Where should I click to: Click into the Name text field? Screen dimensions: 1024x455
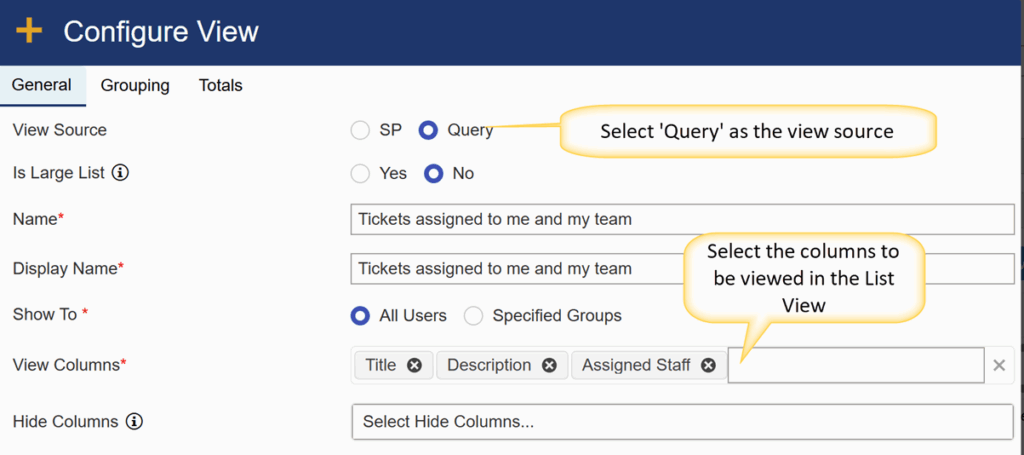682,219
